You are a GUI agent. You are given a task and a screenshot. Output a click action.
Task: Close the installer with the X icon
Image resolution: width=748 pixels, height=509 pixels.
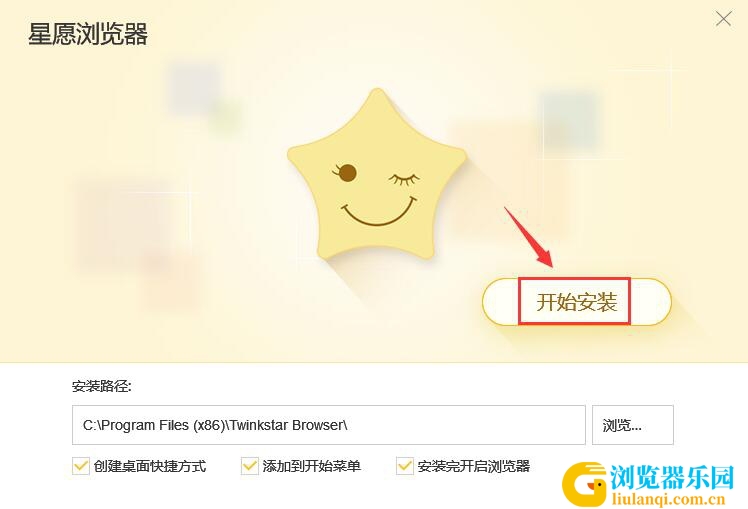(724, 19)
